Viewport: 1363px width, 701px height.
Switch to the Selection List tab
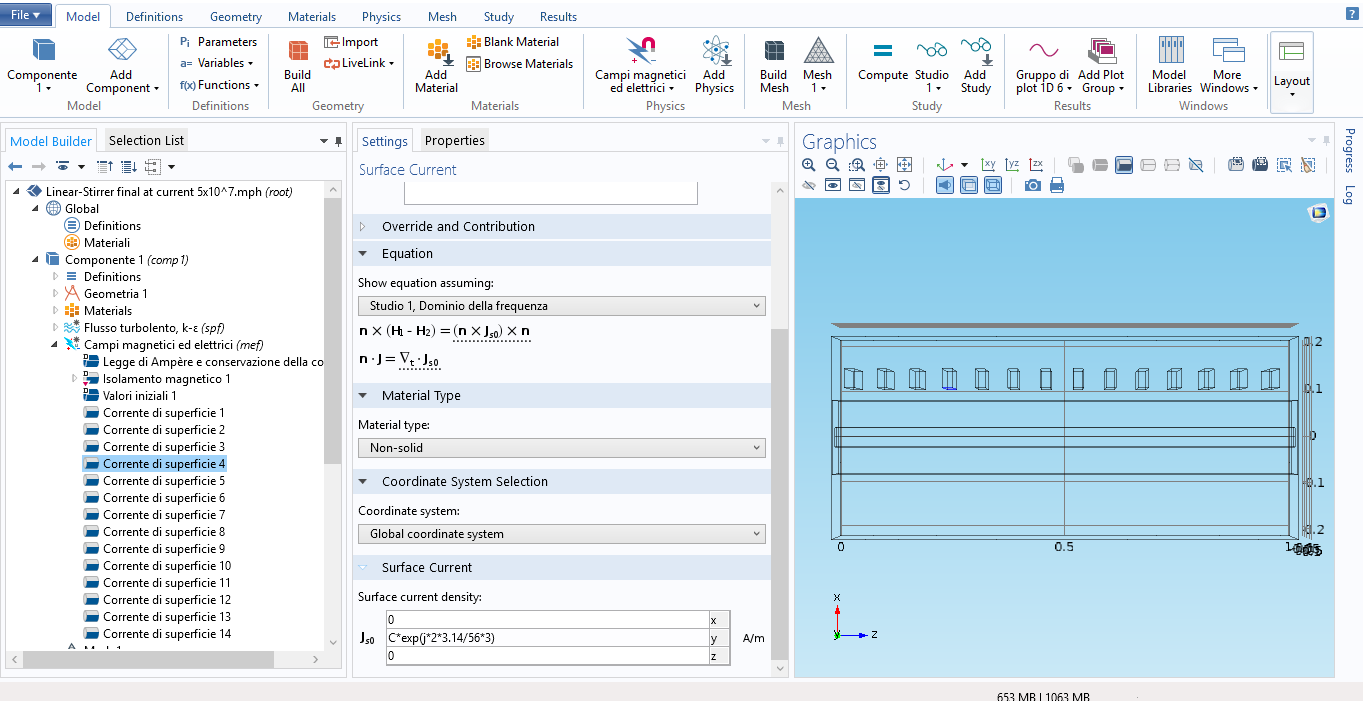coord(146,141)
